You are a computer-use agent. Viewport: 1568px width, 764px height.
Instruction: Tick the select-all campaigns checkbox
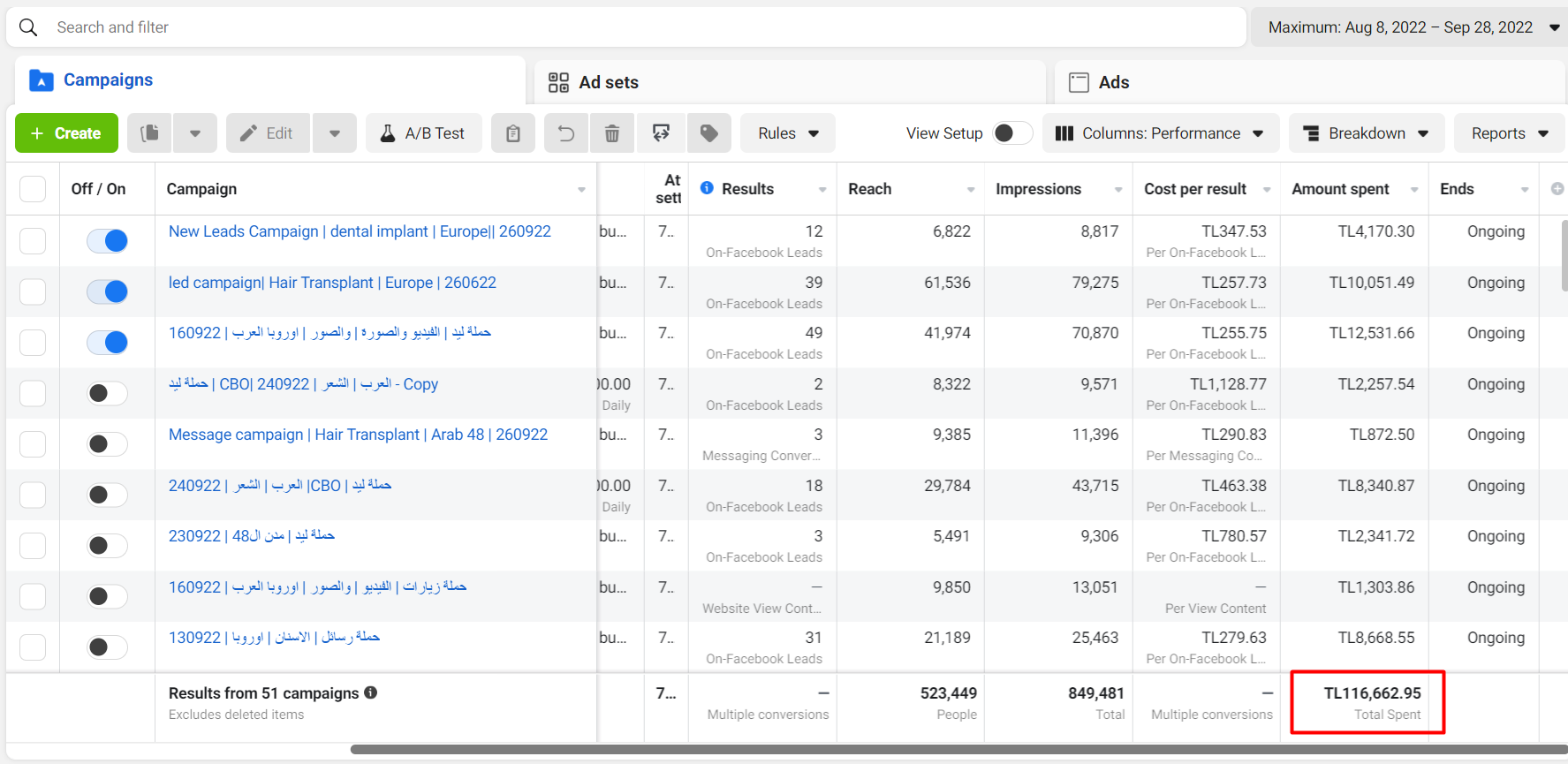[33, 189]
